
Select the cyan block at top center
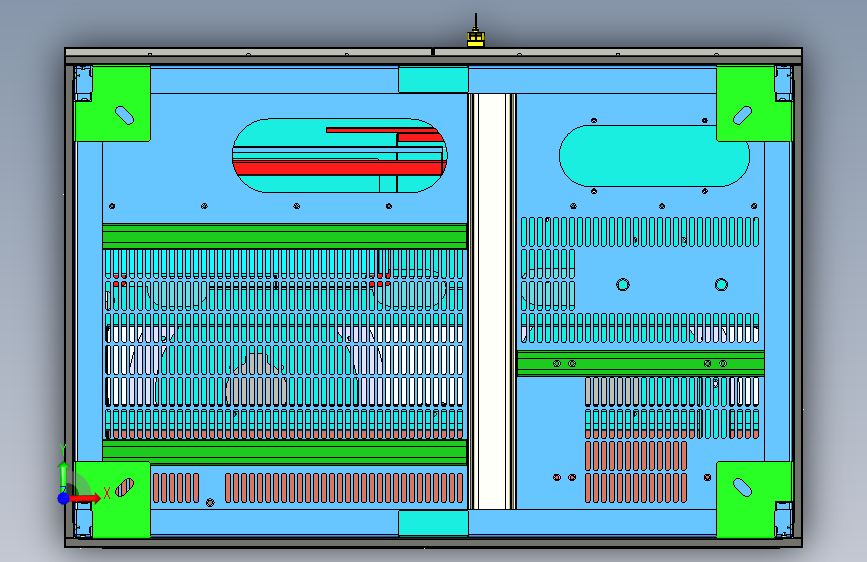433,80
